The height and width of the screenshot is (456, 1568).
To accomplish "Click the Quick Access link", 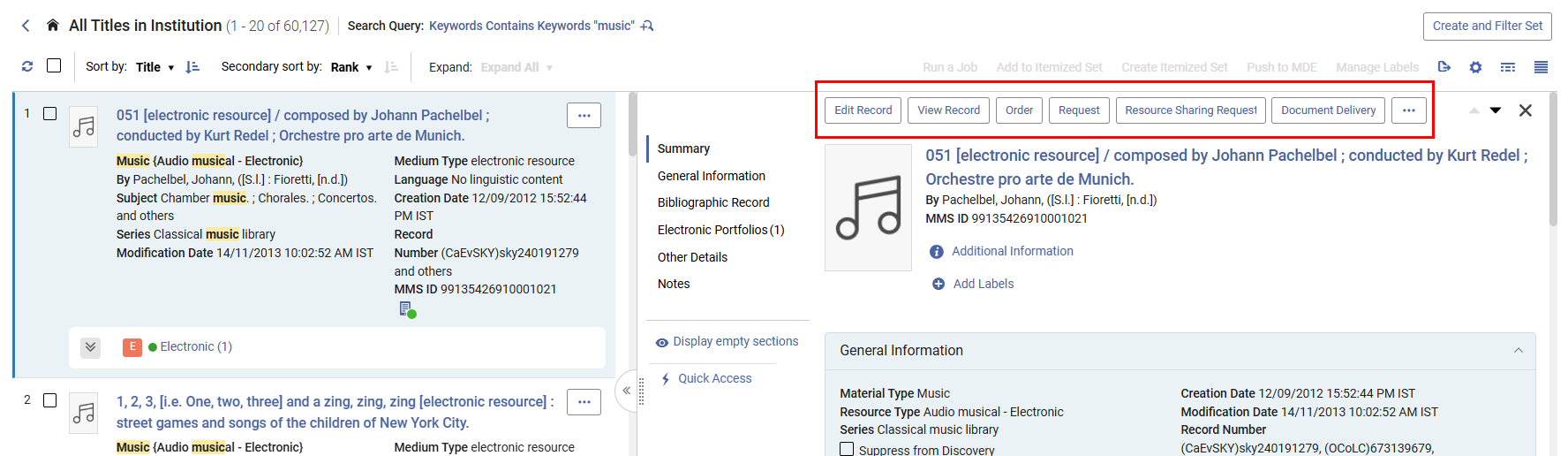I will click(x=715, y=379).
